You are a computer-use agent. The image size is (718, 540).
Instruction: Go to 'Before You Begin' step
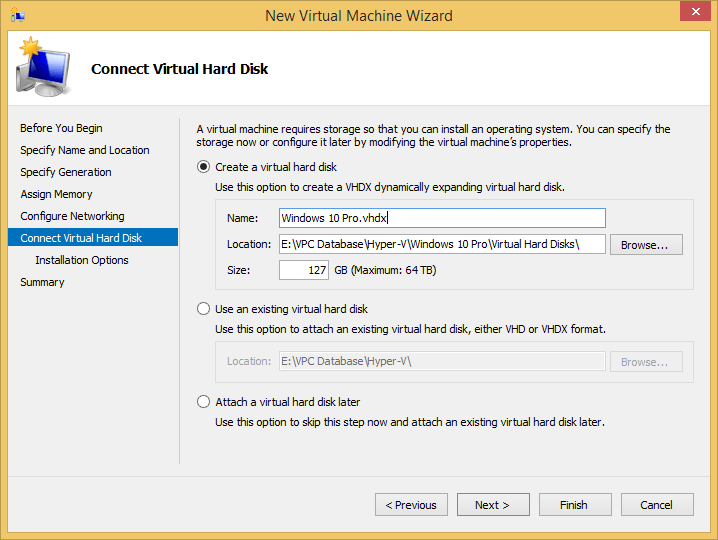(x=61, y=128)
